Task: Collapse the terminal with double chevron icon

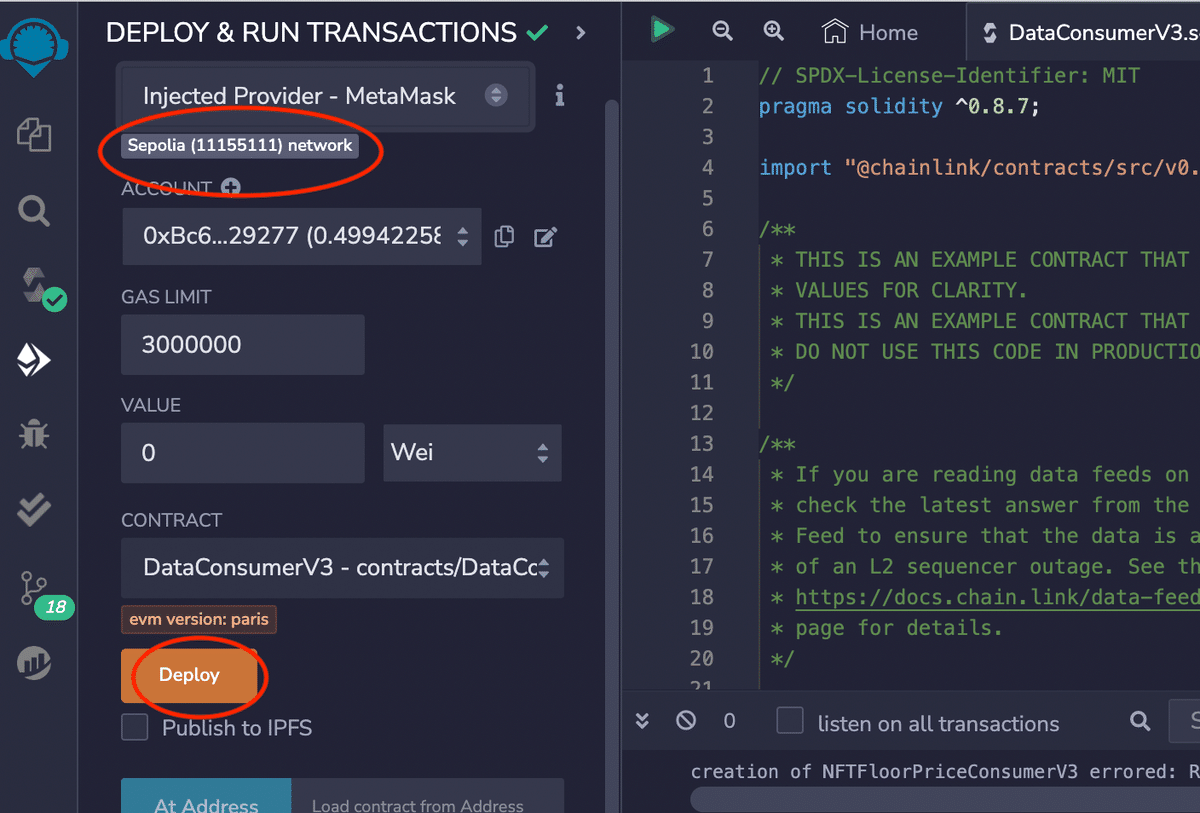Action: pyautogui.click(x=643, y=721)
